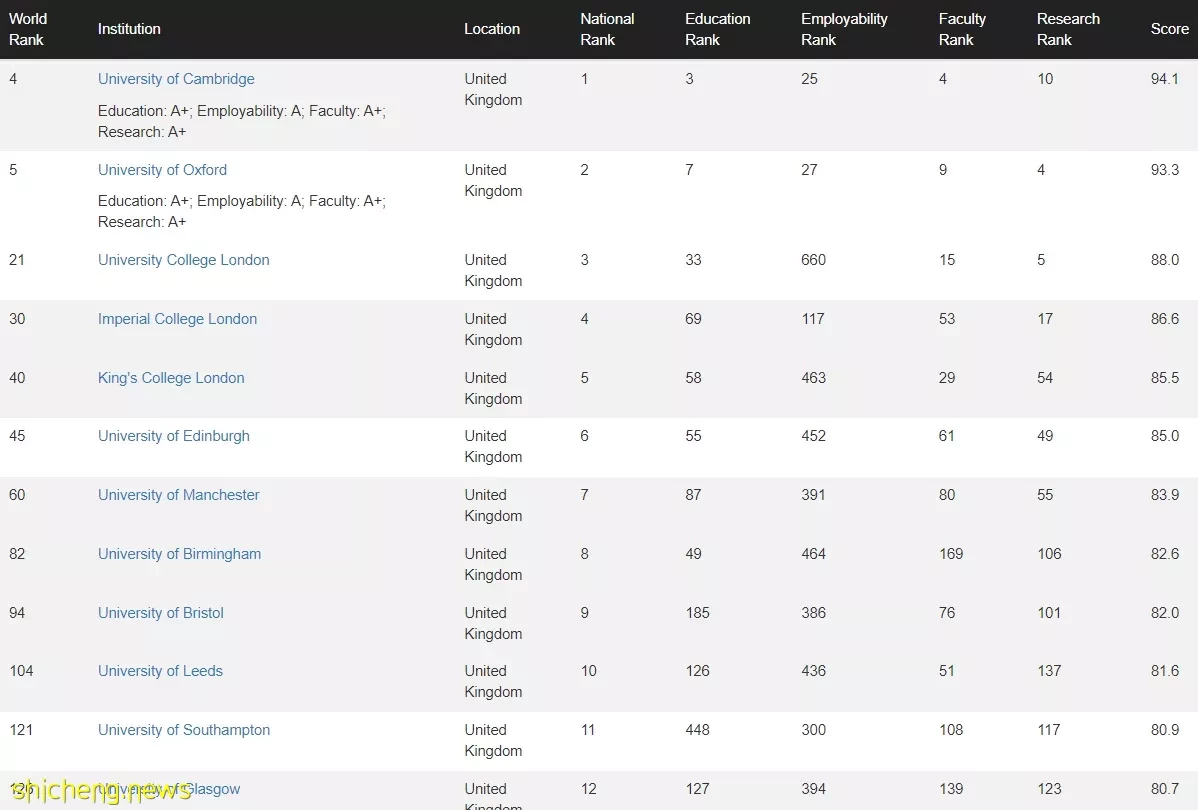Open University of Birmingham link
The image size is (1198, 810).
pyautogui.click(x=179, y=553)
